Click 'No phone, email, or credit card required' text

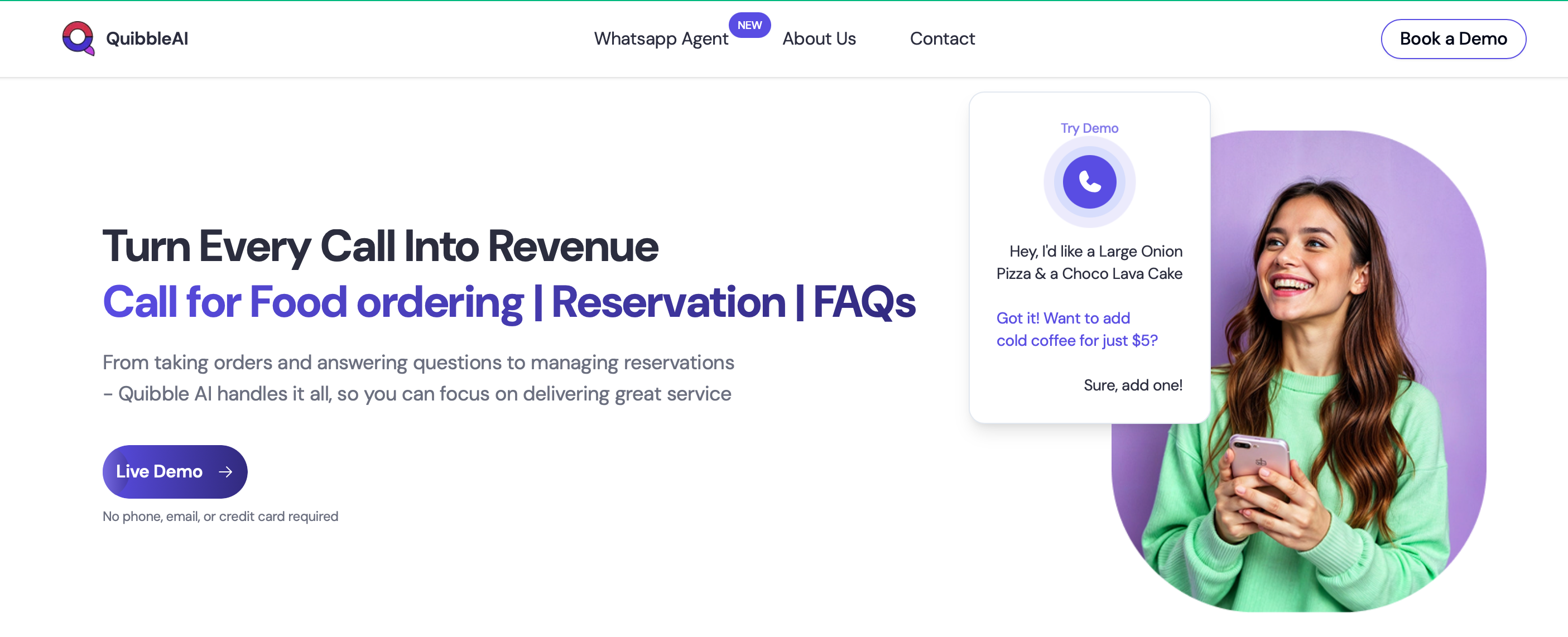[x=220, y=517]
